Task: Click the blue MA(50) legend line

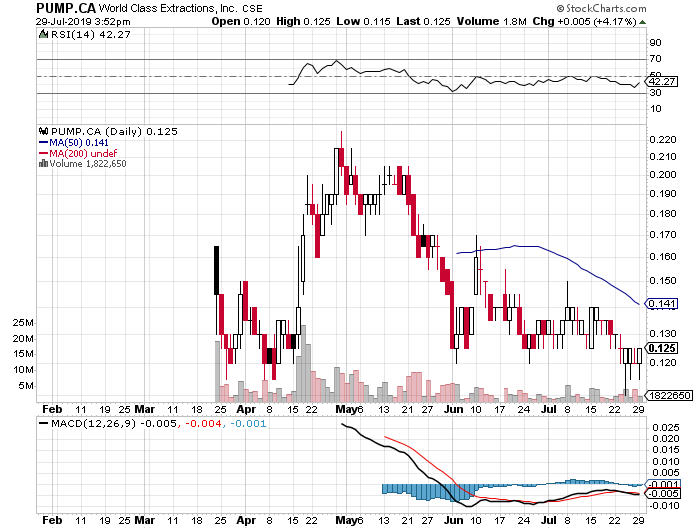Action: tap(43, 142)
